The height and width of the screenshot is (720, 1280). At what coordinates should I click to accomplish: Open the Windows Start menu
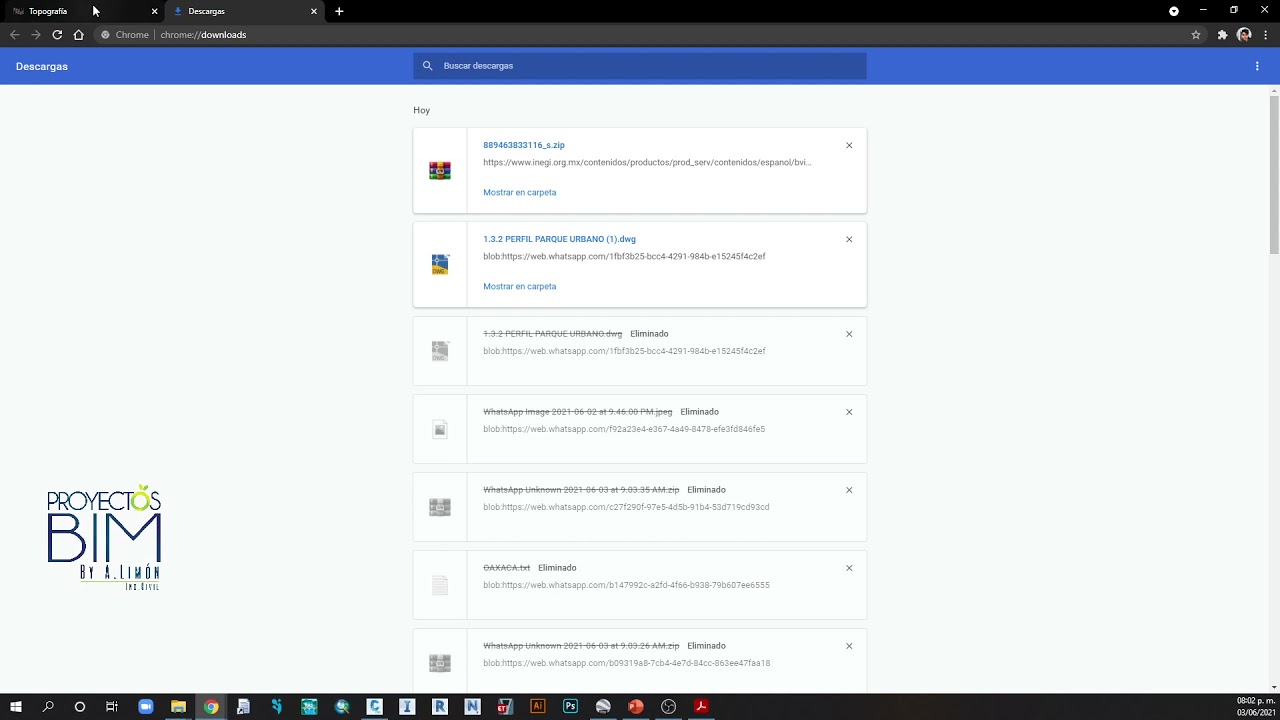tap(15, 706)
